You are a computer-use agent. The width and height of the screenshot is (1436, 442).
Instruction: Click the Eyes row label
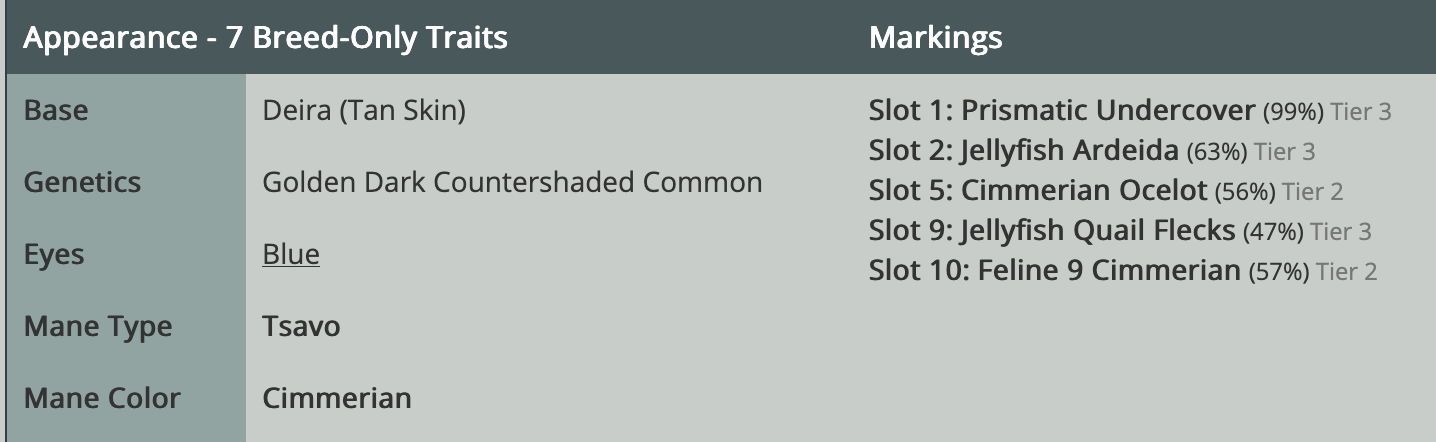click(x=54, y=254)
